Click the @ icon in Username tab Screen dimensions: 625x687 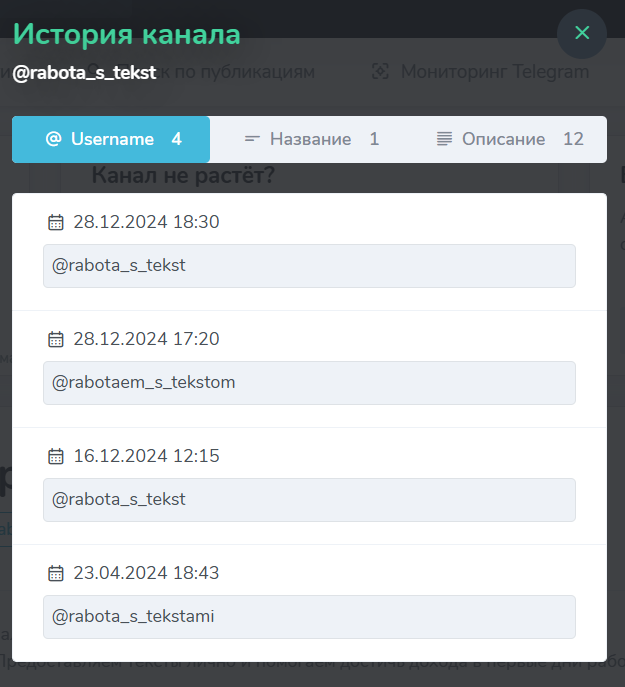(53, 139)
